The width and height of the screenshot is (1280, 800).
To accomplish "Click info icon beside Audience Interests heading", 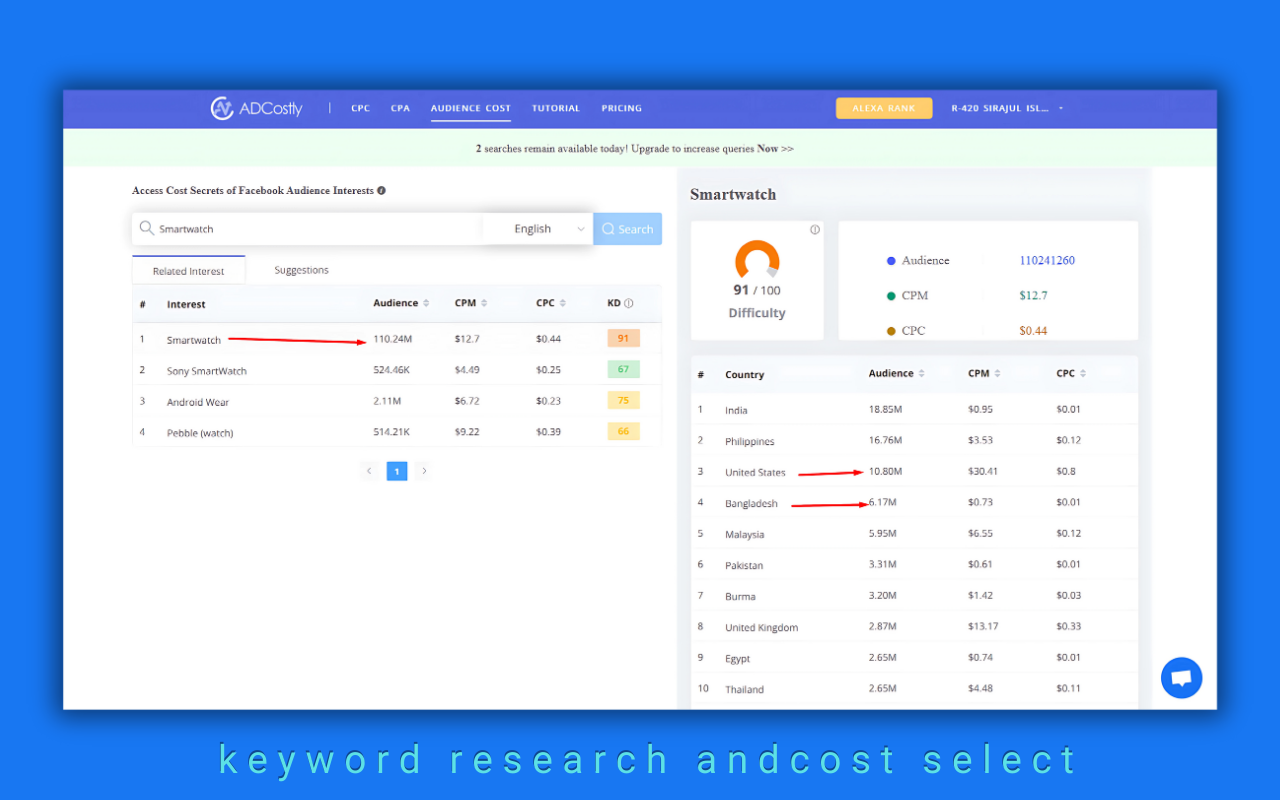I will (381, 190).
